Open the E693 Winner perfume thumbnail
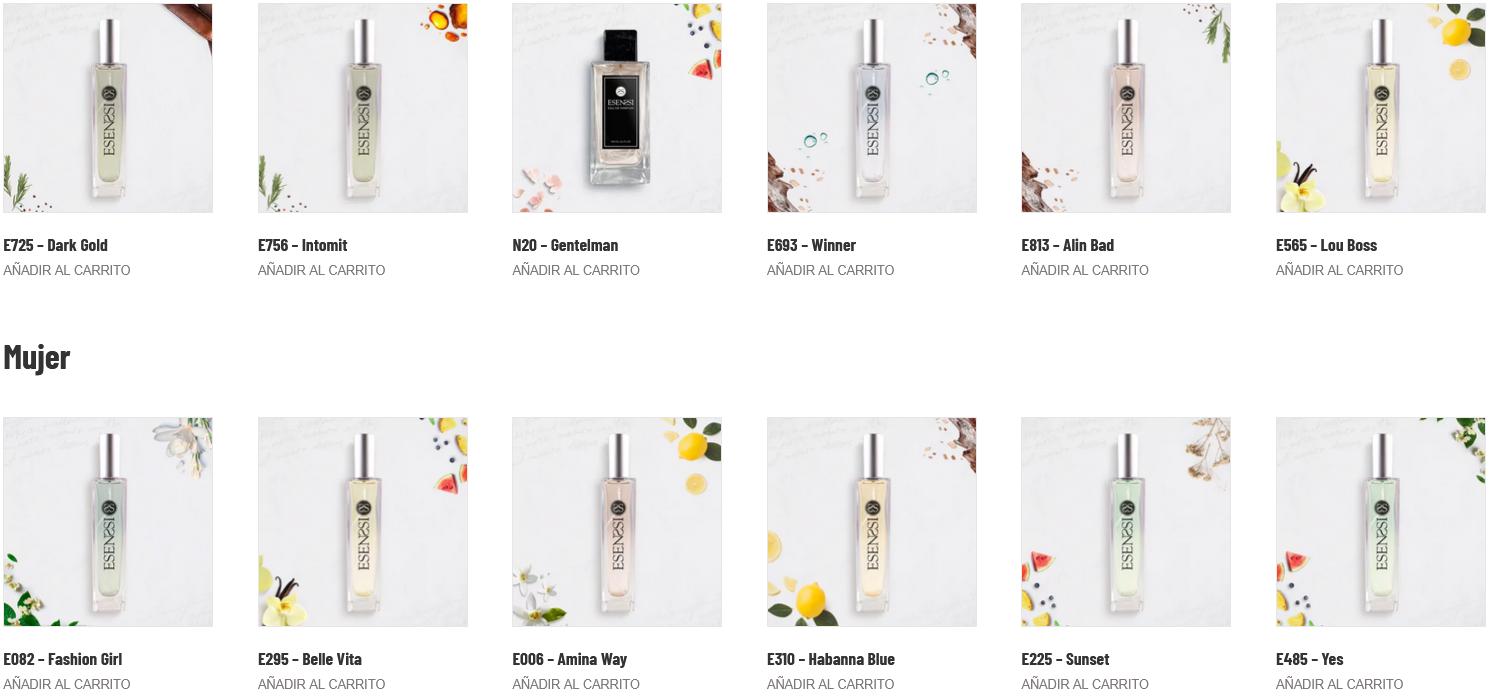 (x=872, y=108)
